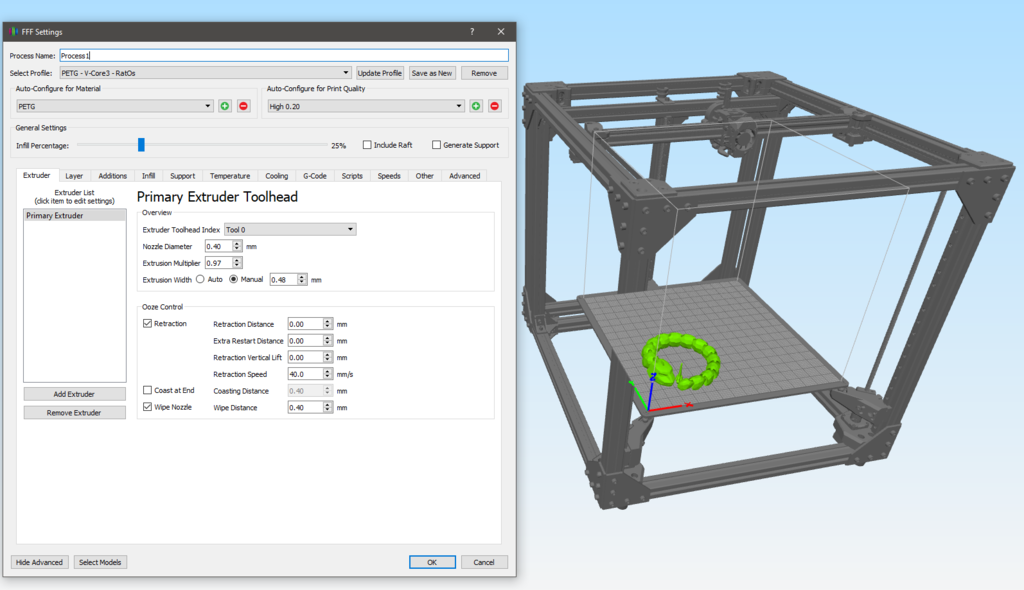
Task: Switch to the Speeds tab
Action: coord(389,176)
